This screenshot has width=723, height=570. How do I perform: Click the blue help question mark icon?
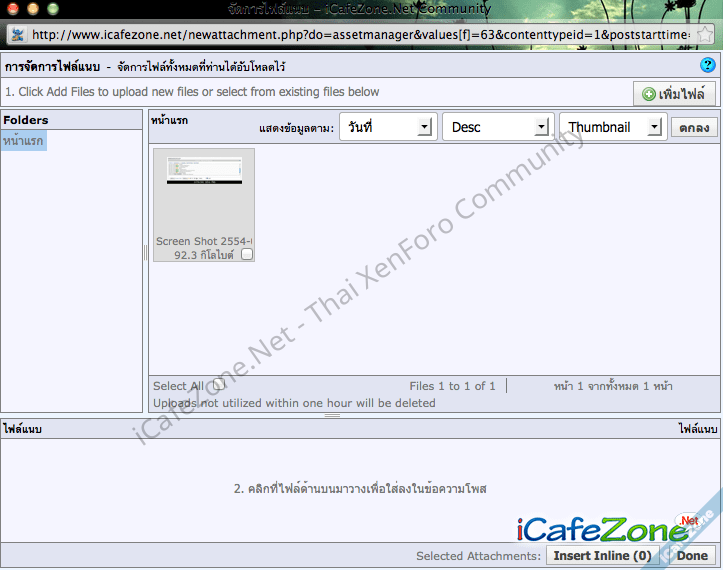pos(708,65)
